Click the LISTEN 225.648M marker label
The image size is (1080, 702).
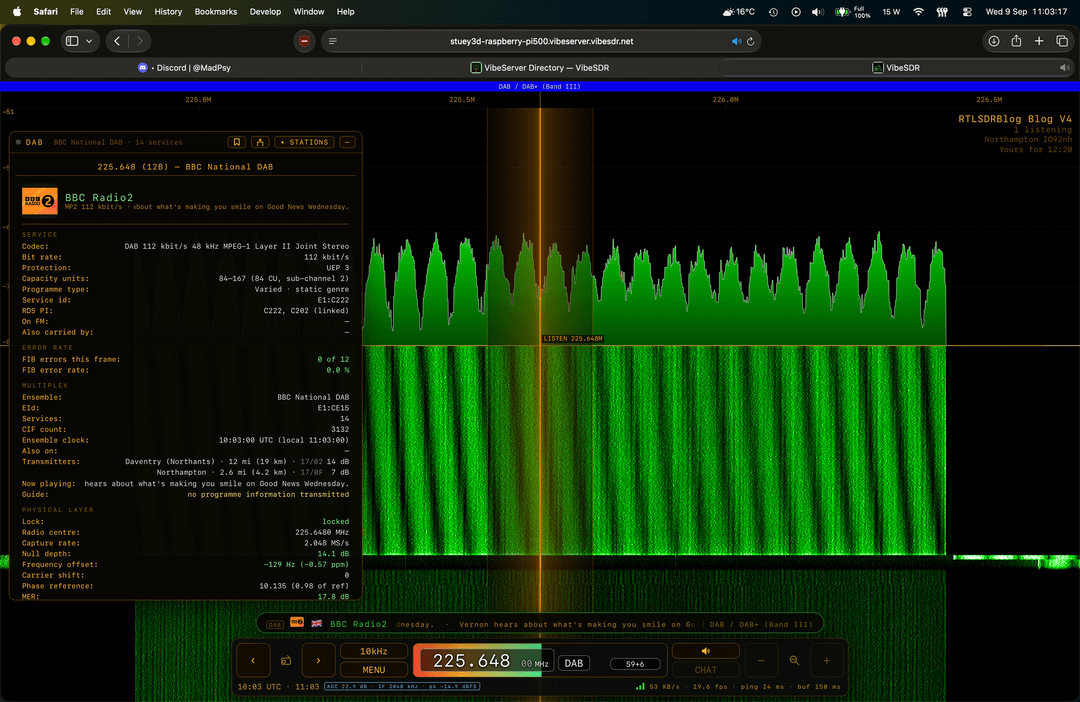[x=573, y=338]
